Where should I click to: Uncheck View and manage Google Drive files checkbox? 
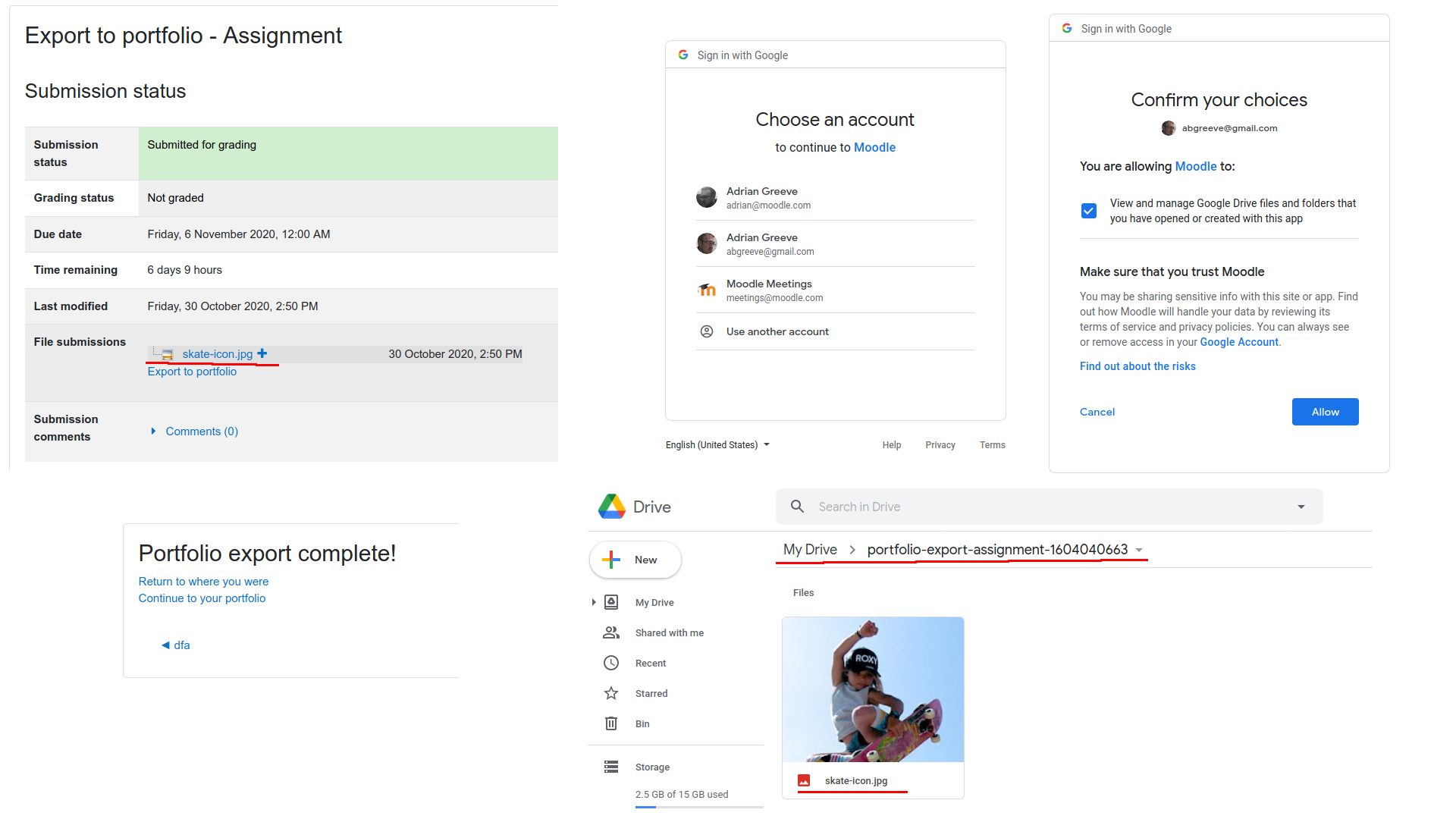click(1089, 211)
